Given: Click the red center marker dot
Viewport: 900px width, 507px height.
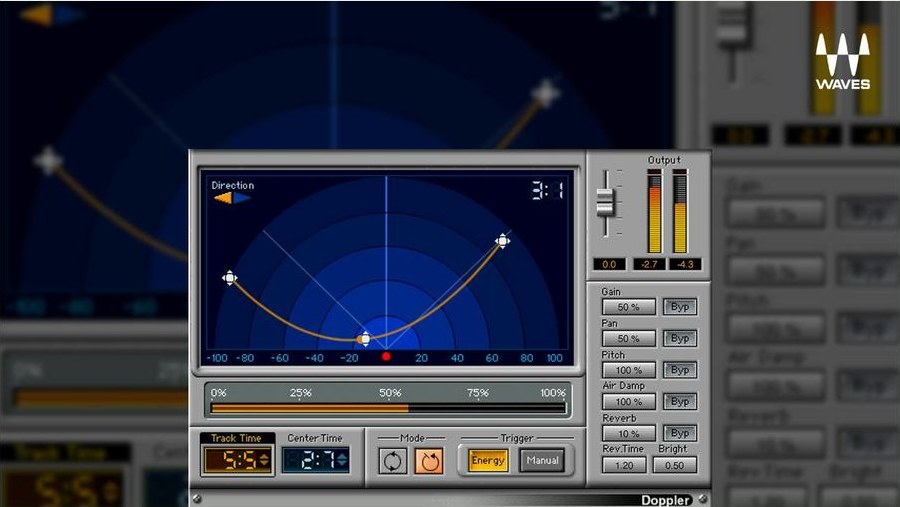Looking at the screenshot, I should [x=386, y=357].
